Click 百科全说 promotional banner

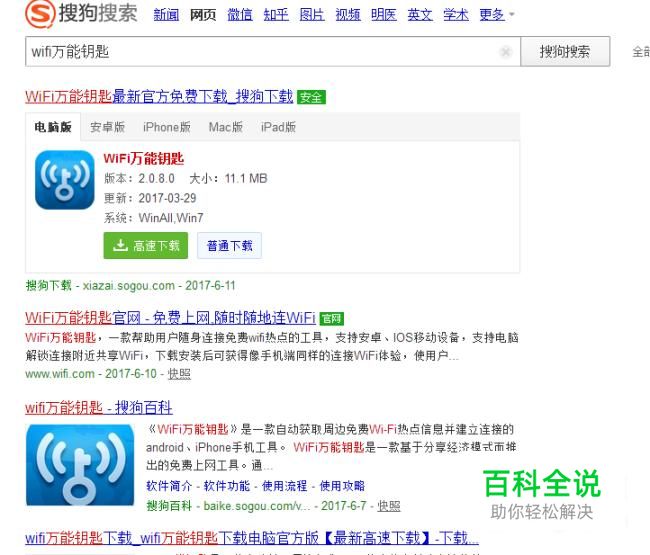coord(542,494)
